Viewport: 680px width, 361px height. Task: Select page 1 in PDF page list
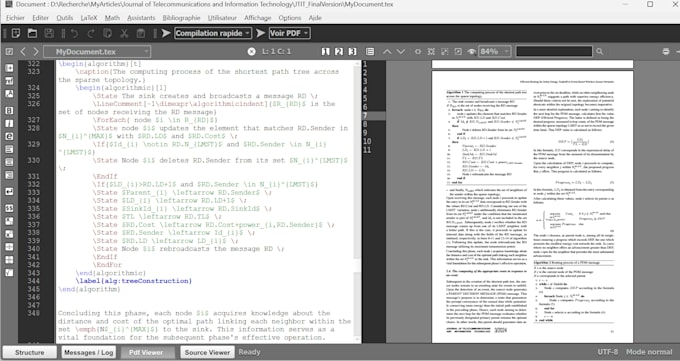tap(374, 64)
